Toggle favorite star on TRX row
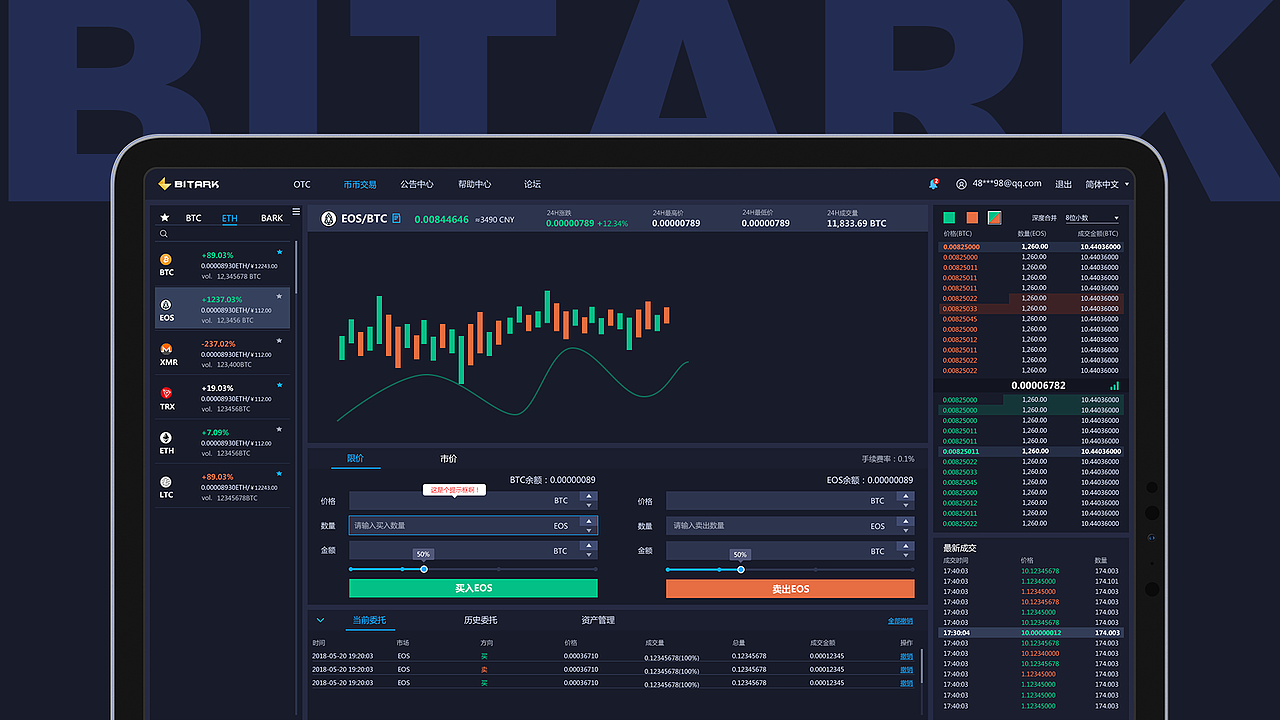The image size is (1280, 720). (280, 385)
